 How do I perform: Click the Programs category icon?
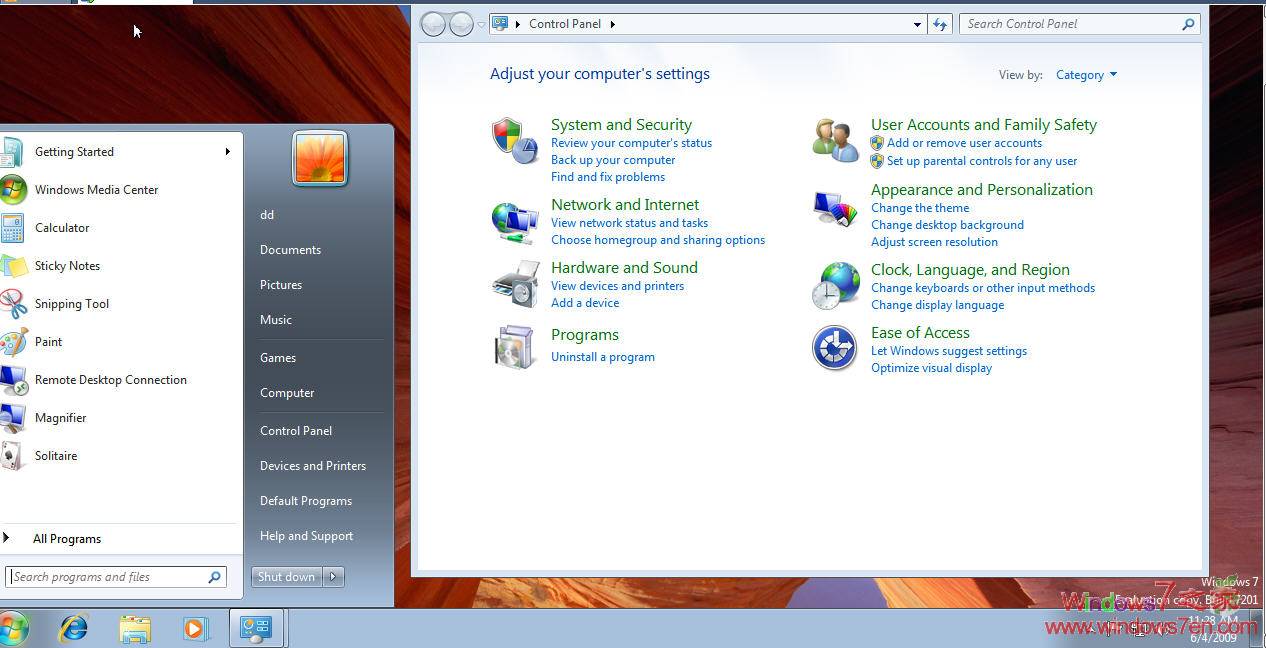pyautogui.click(x=515, y=347)
